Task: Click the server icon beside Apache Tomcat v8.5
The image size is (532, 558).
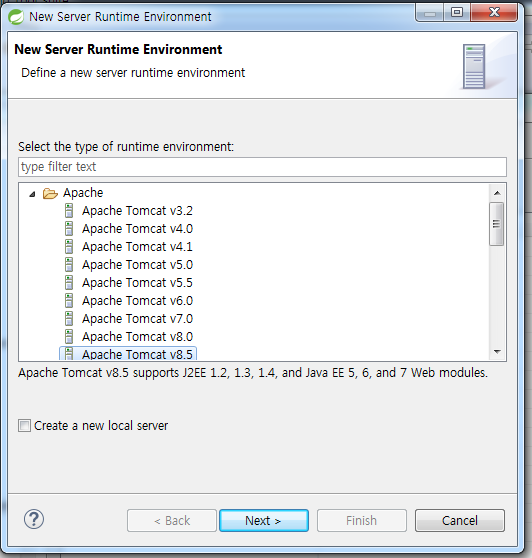Action: tap(69, 354)
